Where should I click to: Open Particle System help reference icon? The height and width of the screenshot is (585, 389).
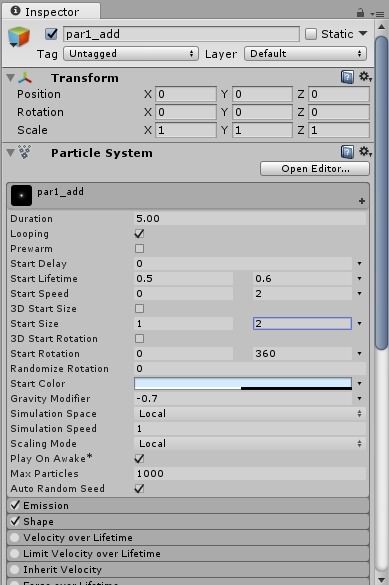pos(347,152)
